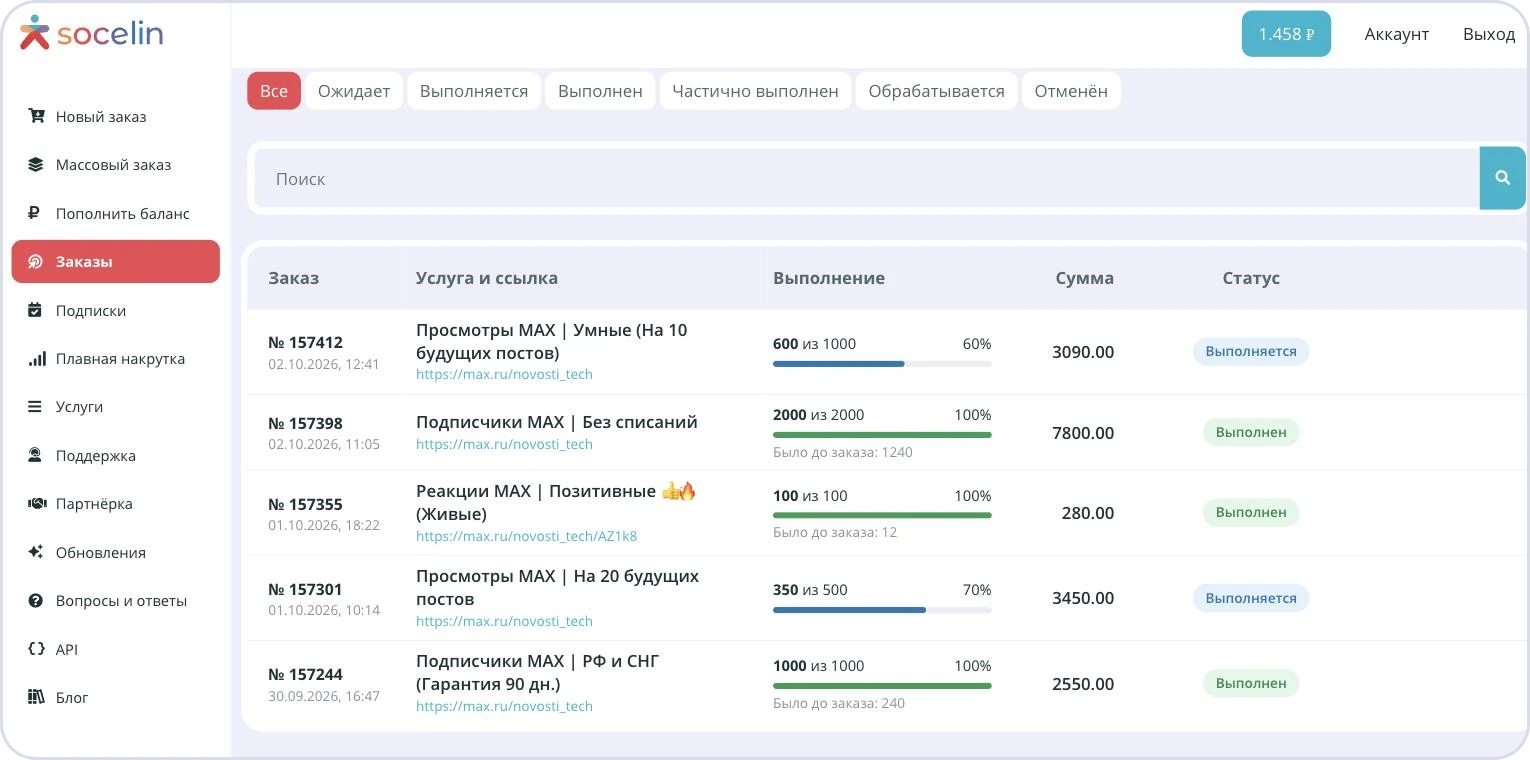This screenshot has width=1530, height=760.
Task: Click the Выход link
Action: click(x=1489, y=34)
